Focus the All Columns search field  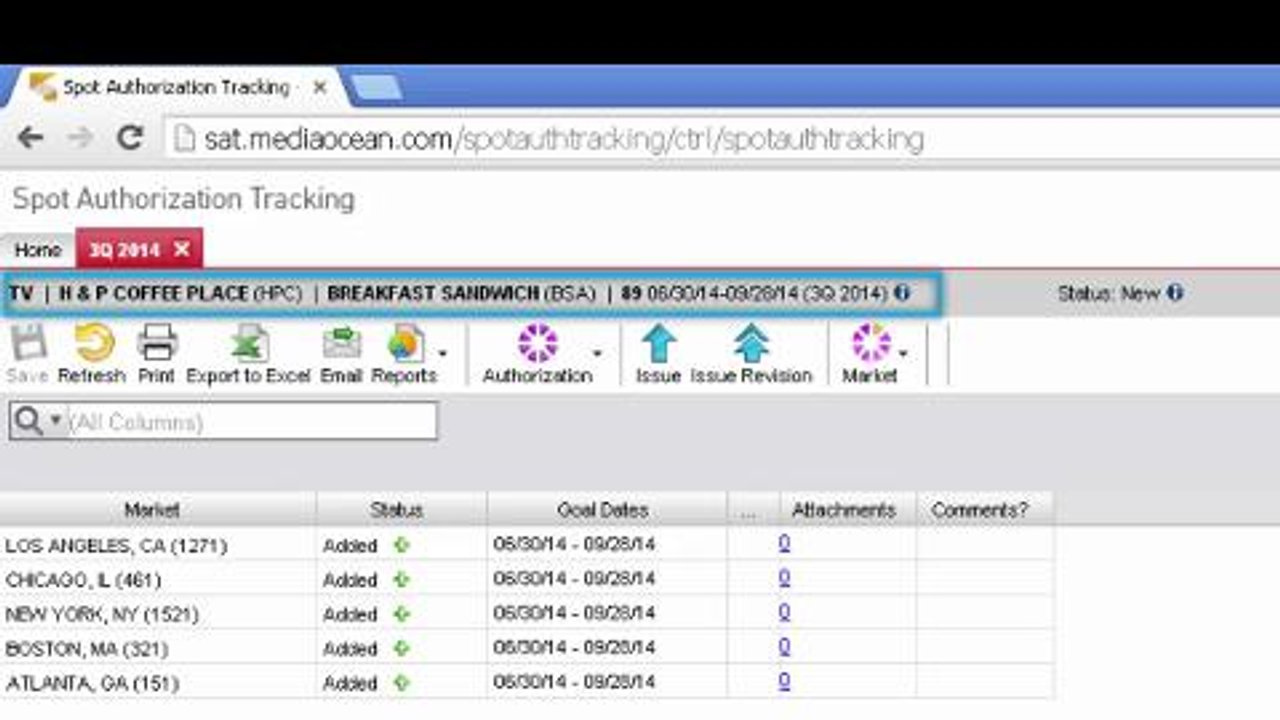251,421
